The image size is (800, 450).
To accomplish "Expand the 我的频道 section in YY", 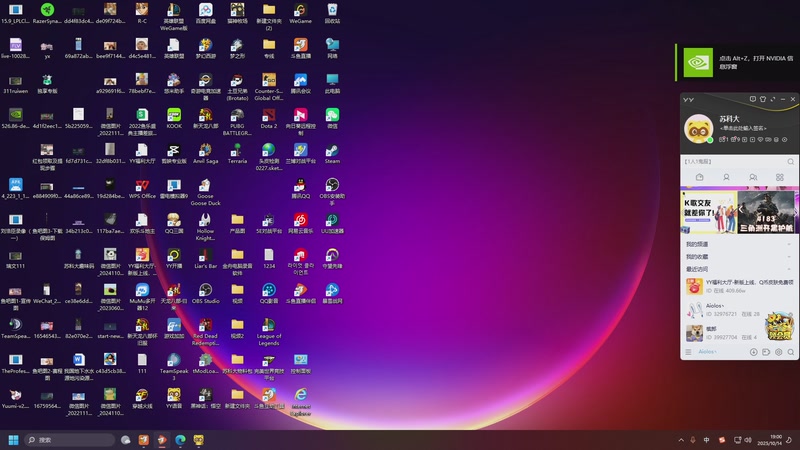I will (x=739, y=244).
